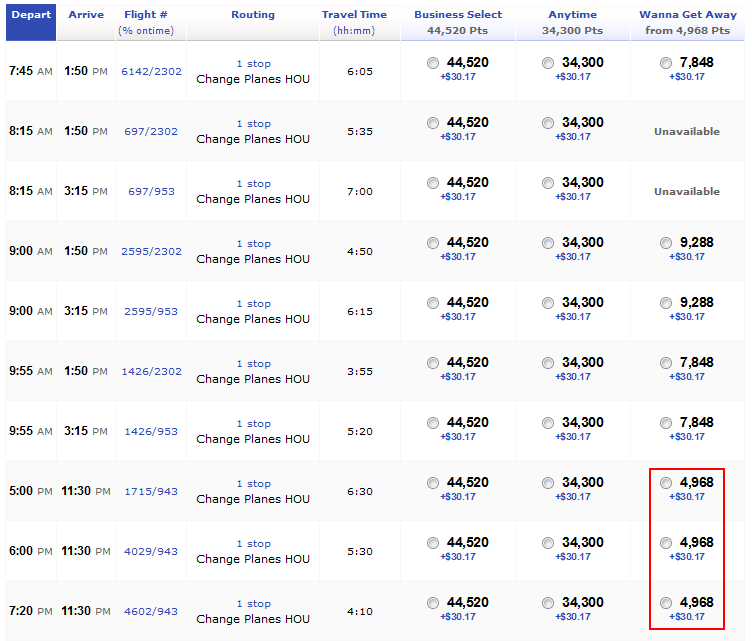The image size is (752, 641).
Task: Select Anytime fare for 7:45 AM flight 6142/2302
Action: (x=548, y=63)
